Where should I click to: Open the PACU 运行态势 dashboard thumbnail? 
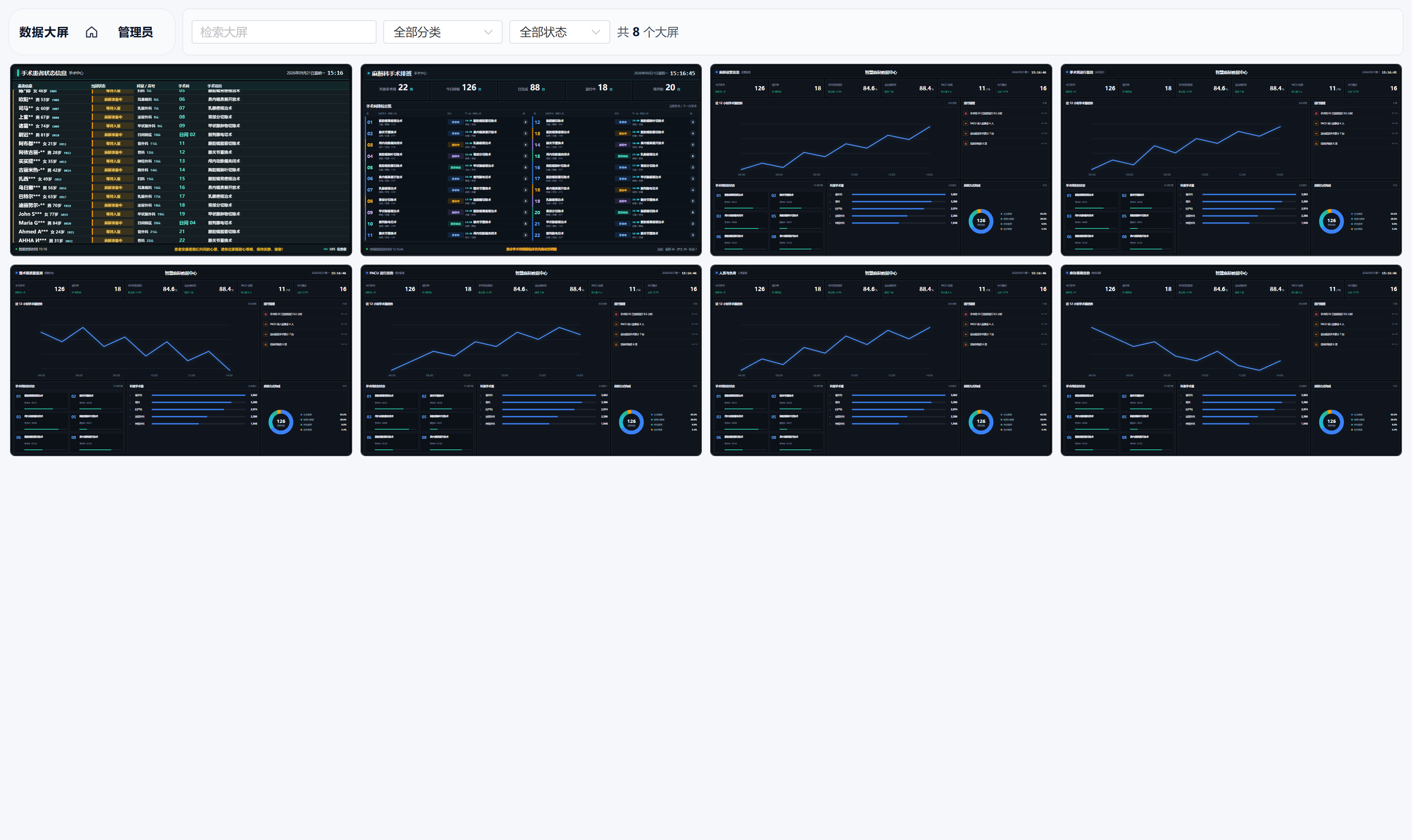pos(531,360)
